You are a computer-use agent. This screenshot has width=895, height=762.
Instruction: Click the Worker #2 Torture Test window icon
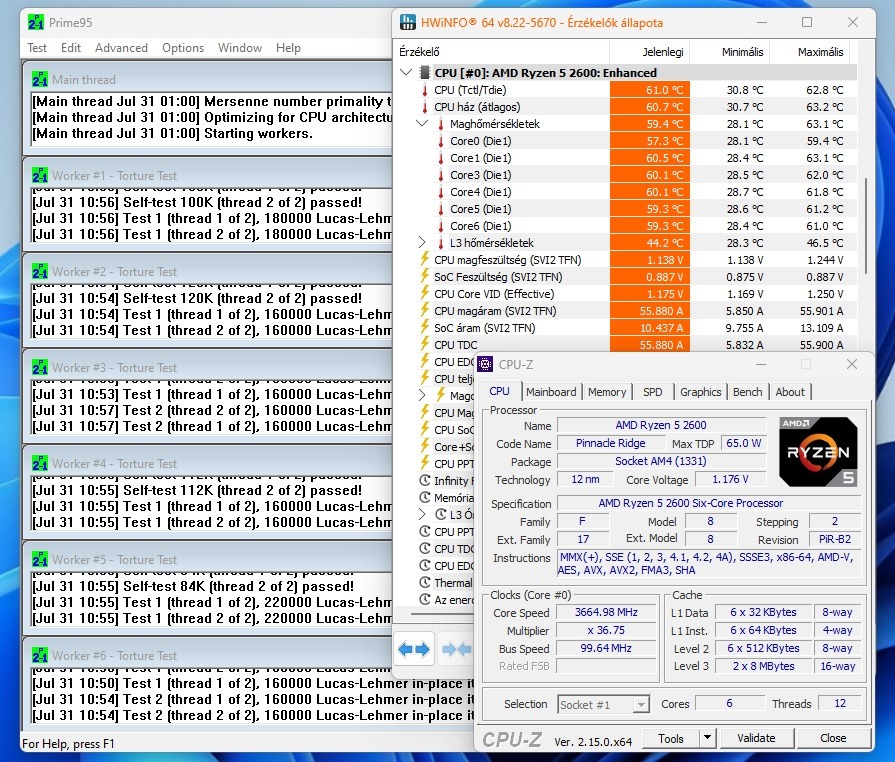(40, 271)
